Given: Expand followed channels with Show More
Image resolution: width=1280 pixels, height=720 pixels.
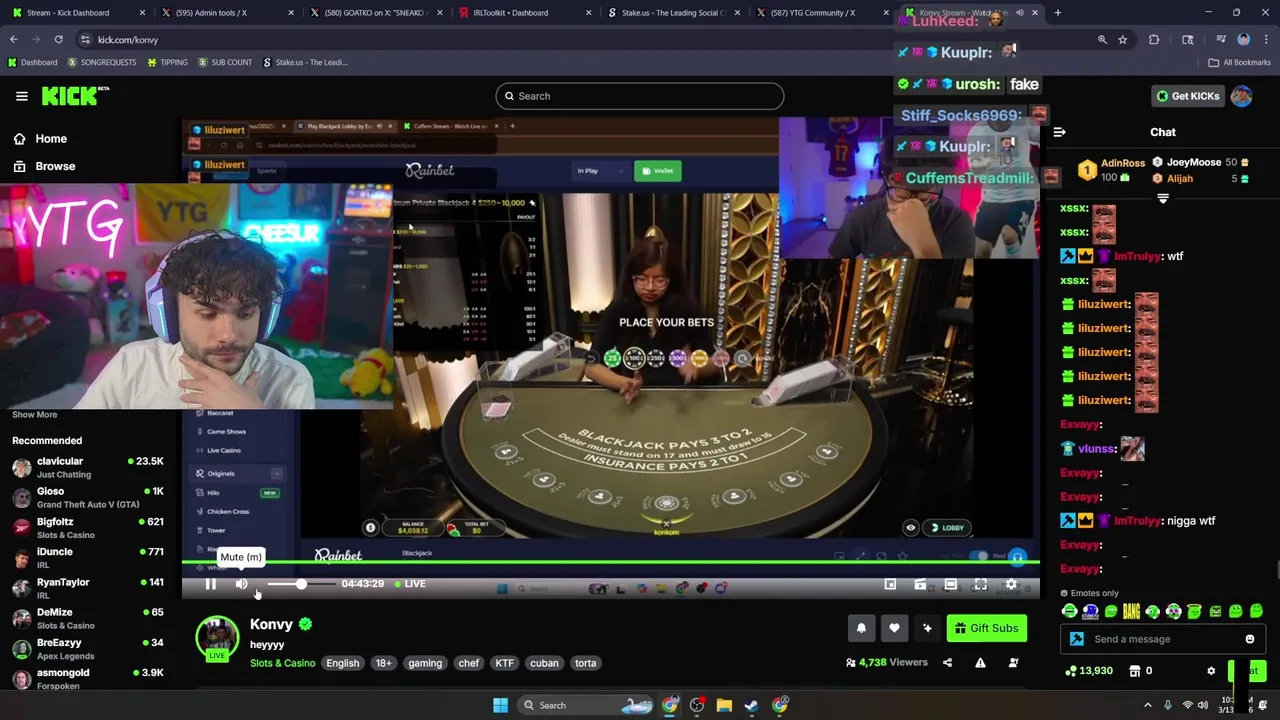Looking at the screenshot, I should click(35, 414).
